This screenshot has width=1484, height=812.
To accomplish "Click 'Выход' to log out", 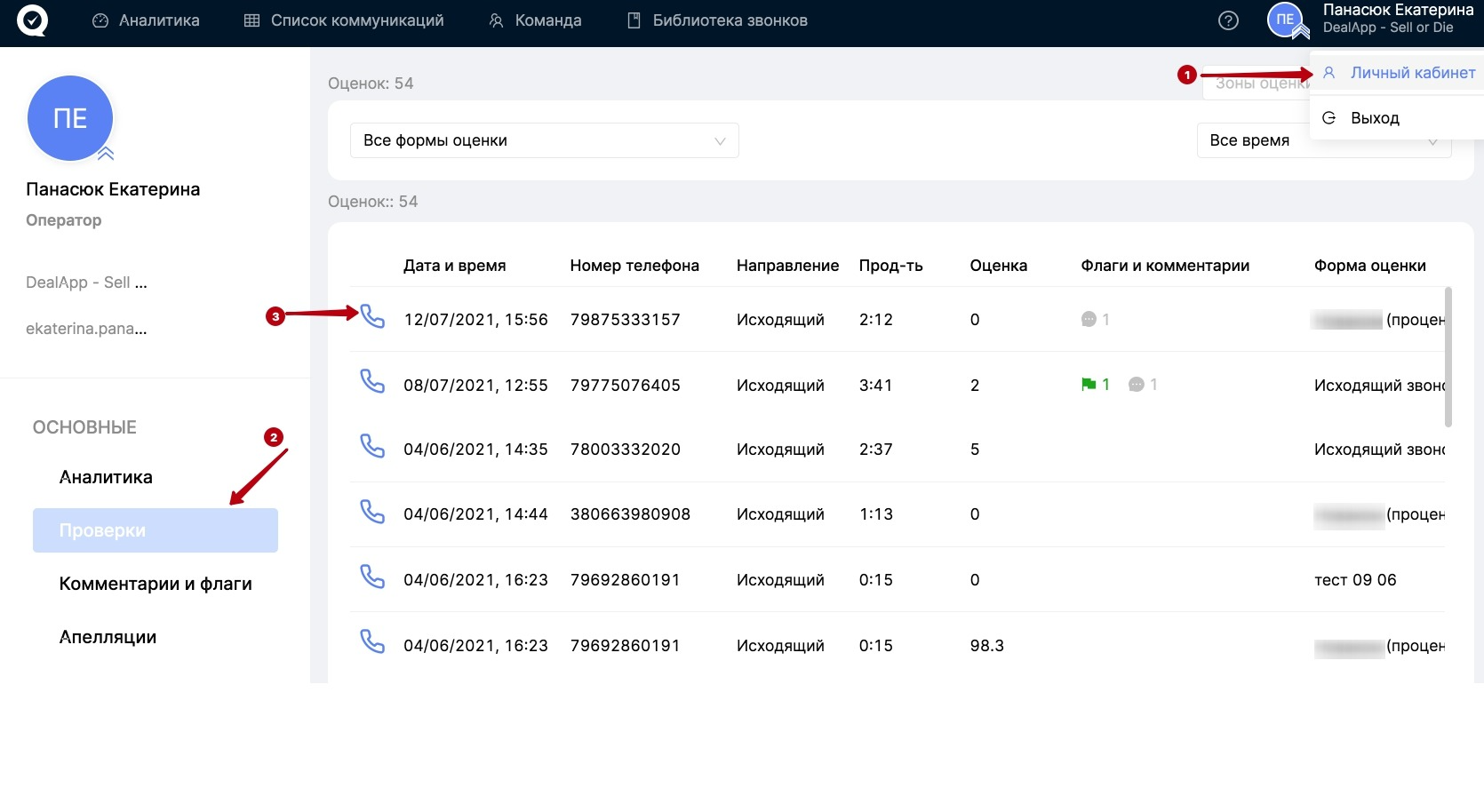I will (1374, 118).
